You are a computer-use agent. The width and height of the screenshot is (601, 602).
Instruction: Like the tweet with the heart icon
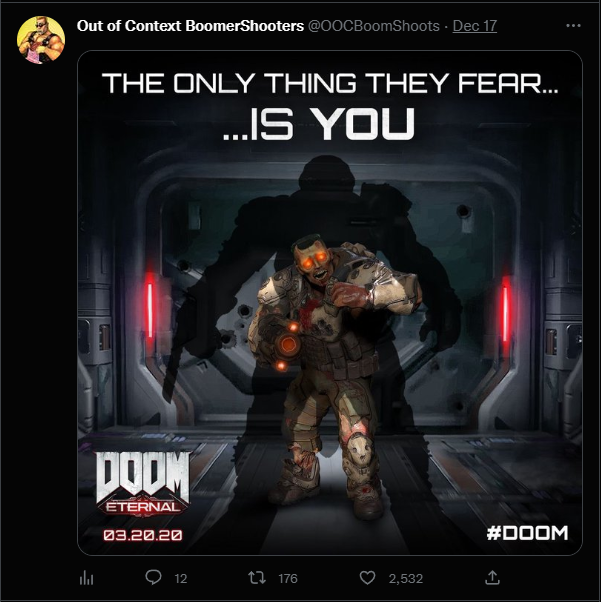click(x=368, y=578)
